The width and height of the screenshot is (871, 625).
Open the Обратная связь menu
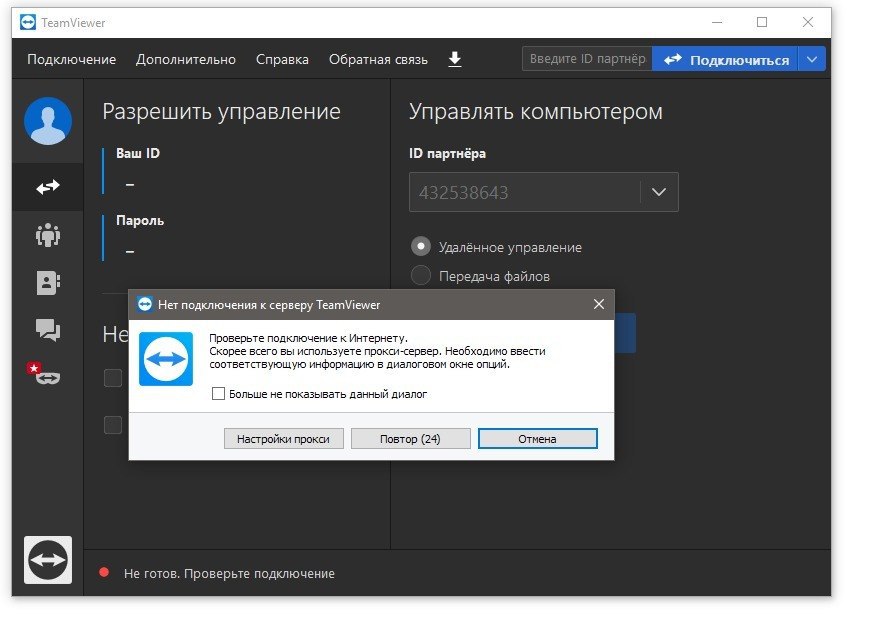pos(378,59)
